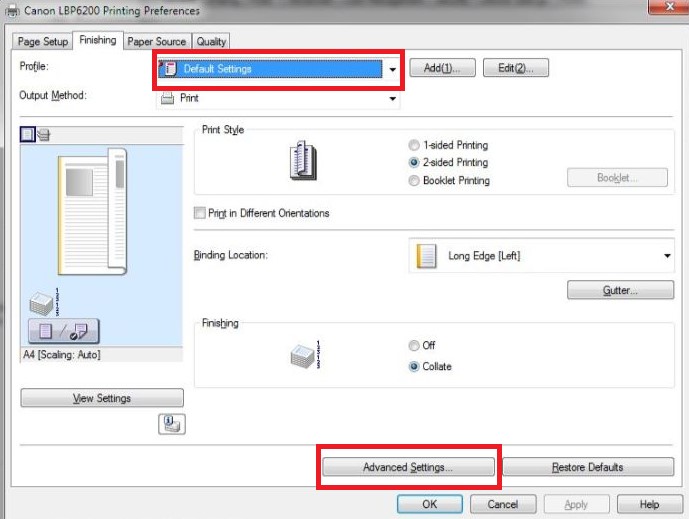Open the Profile dropdown list

coord(392,69)
